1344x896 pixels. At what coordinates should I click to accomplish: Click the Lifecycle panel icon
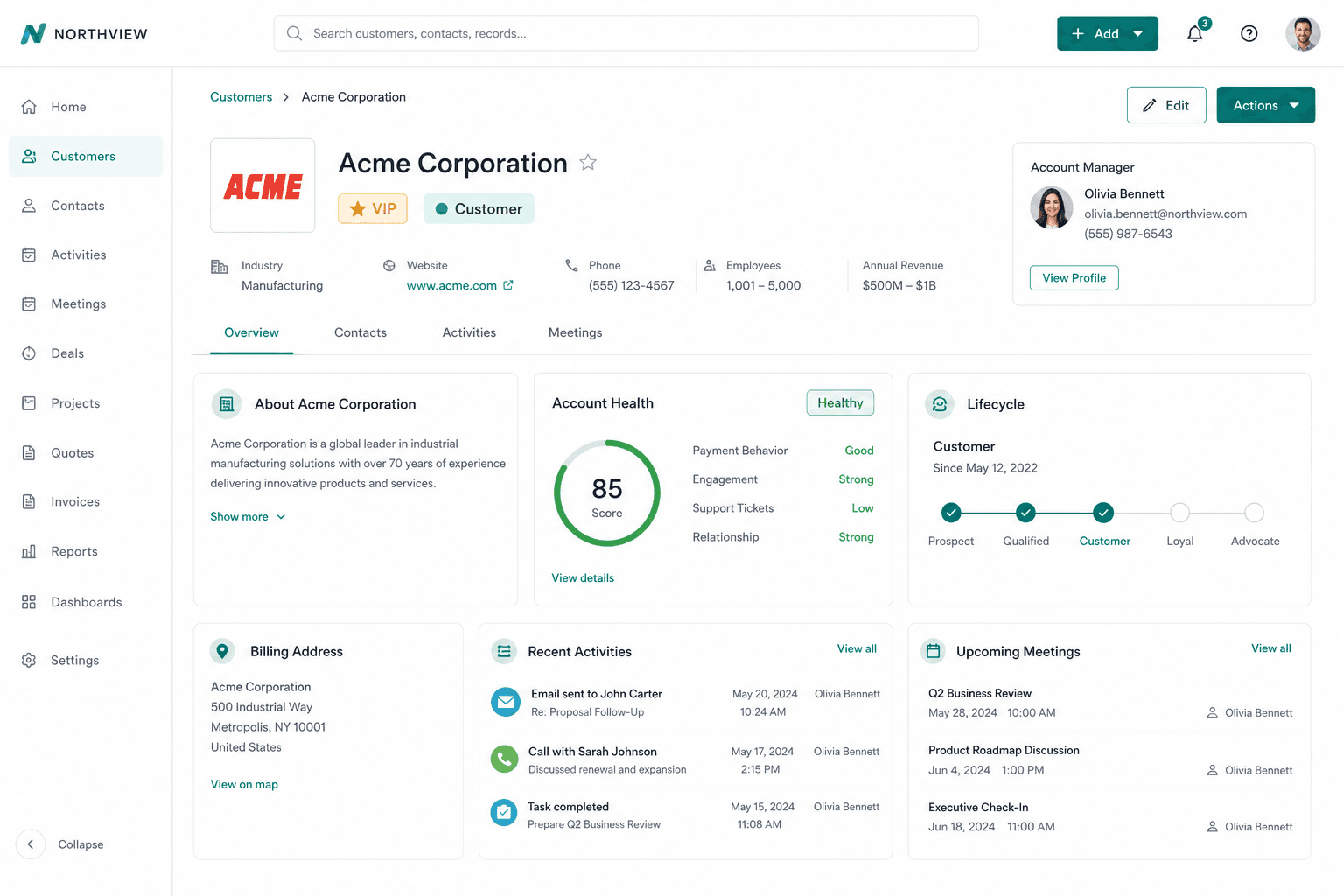[x=940, y=404]
